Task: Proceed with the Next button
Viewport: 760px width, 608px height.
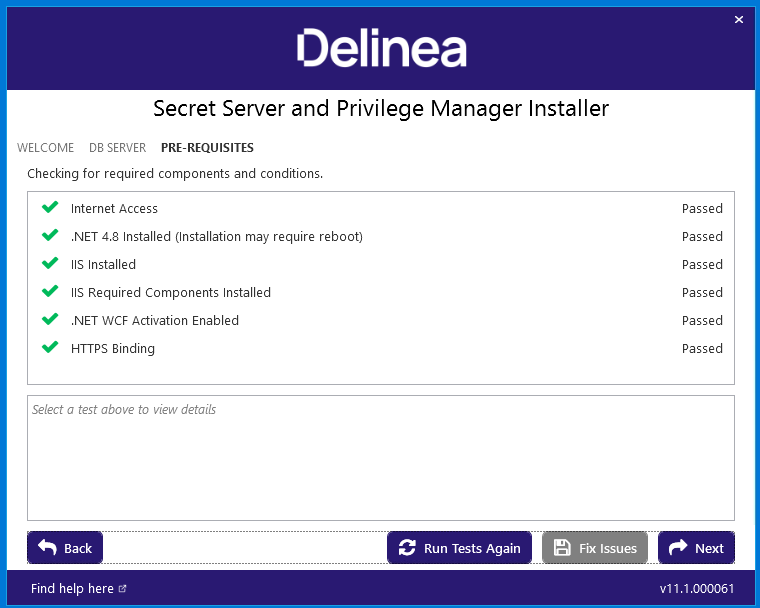Action: pos(696,547)
